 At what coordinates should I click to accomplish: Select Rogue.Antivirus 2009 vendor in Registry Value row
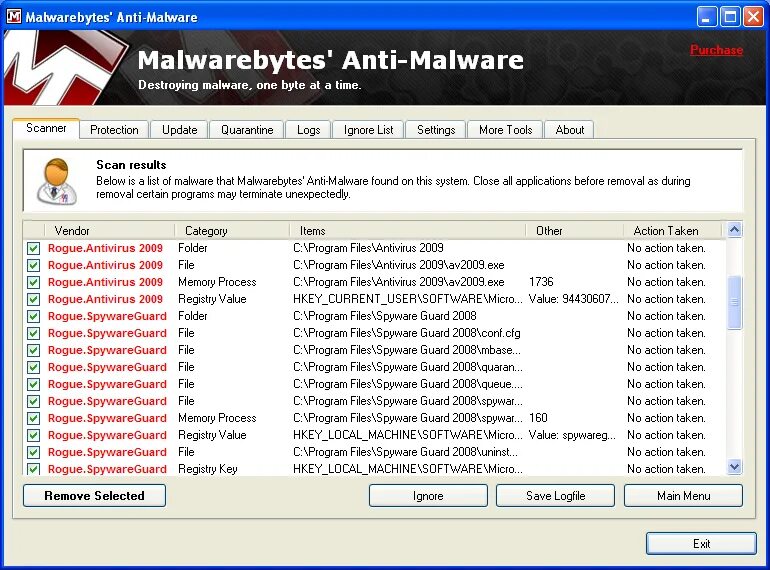tap(105, 299)
